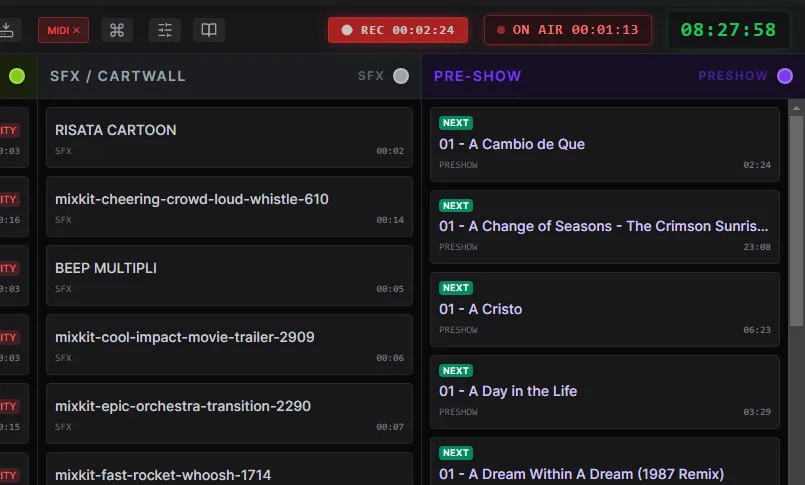Click the 08:27:58 clock display
This screenshot has width=805, height=485.
[x=728, y=30]
